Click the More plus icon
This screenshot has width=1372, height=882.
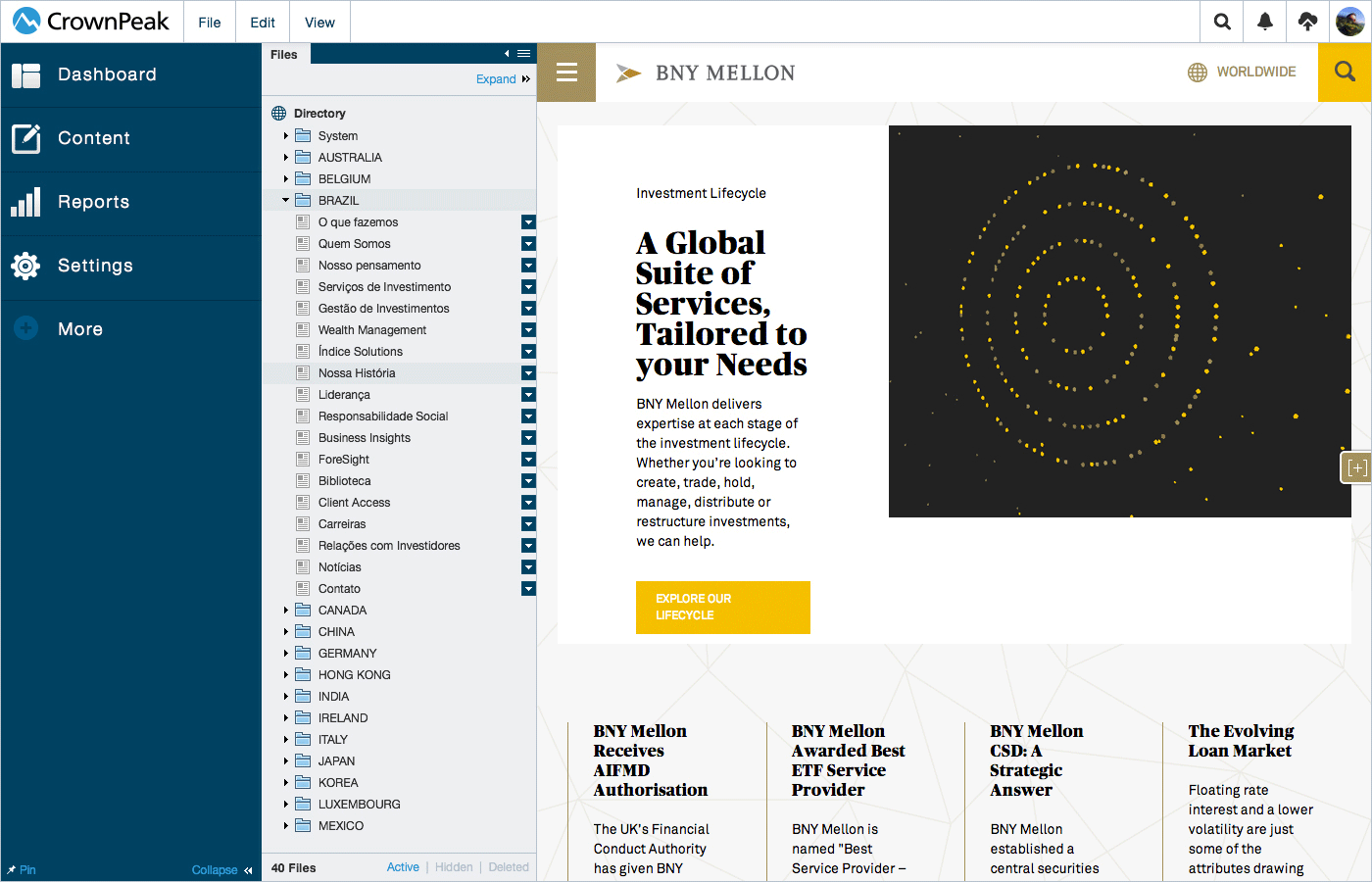[25, 329]
